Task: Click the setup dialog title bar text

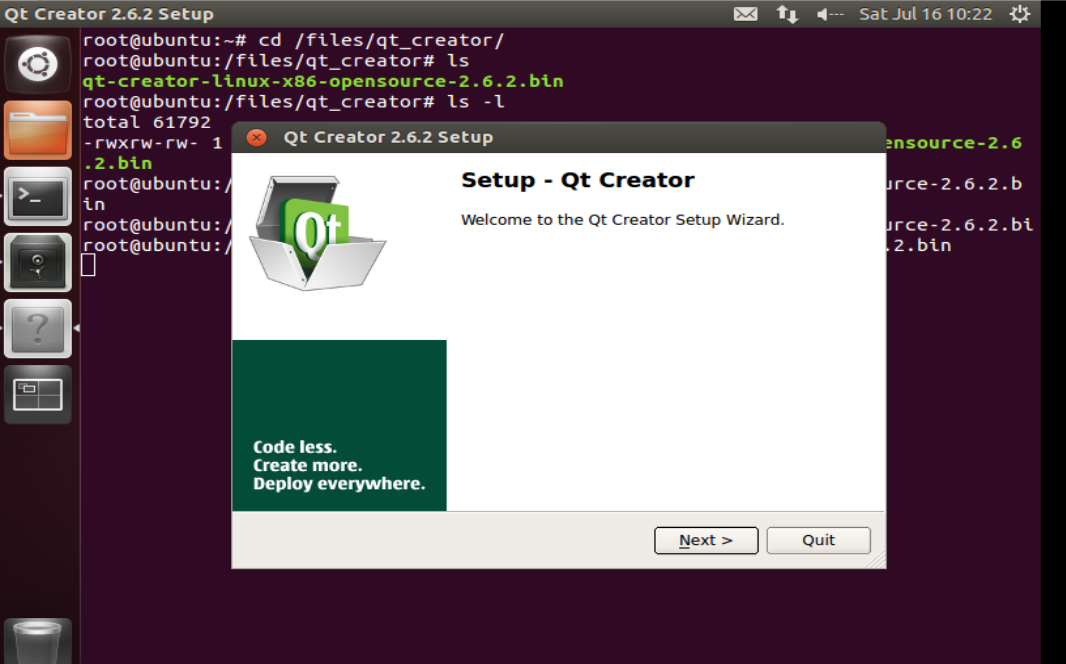Action: (388, 137)
